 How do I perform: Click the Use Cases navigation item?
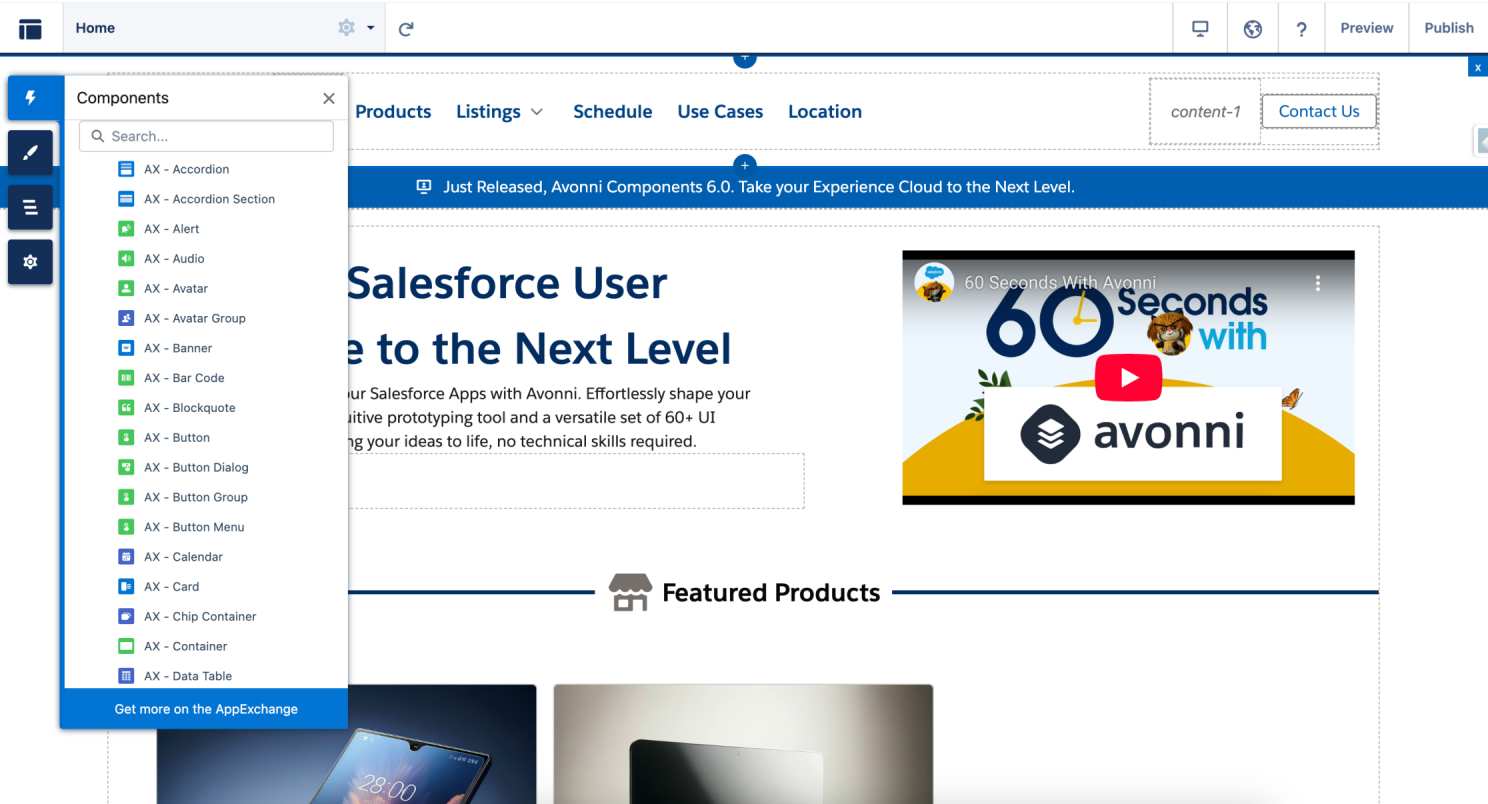pyautogui.click(x=720, y=112)
